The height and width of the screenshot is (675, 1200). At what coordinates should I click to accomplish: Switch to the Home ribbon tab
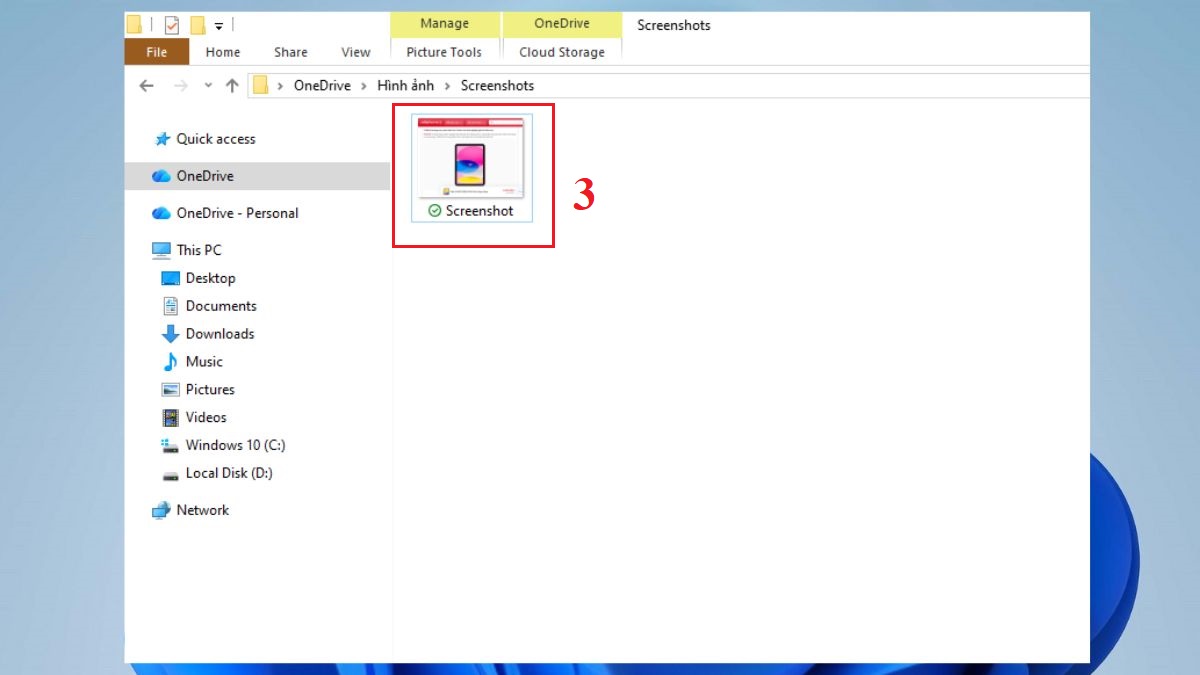pos(223,52)
